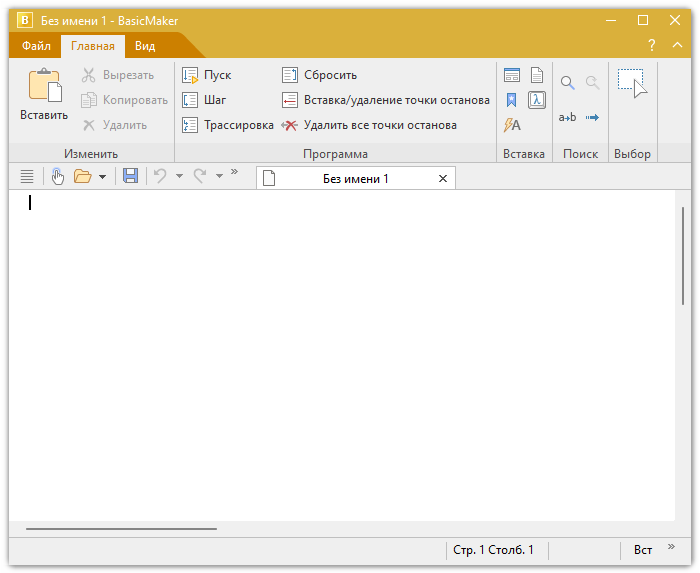Click the blue go-to arrow icon
Viewport: 700px width, 573px height.
coord(592,118)
